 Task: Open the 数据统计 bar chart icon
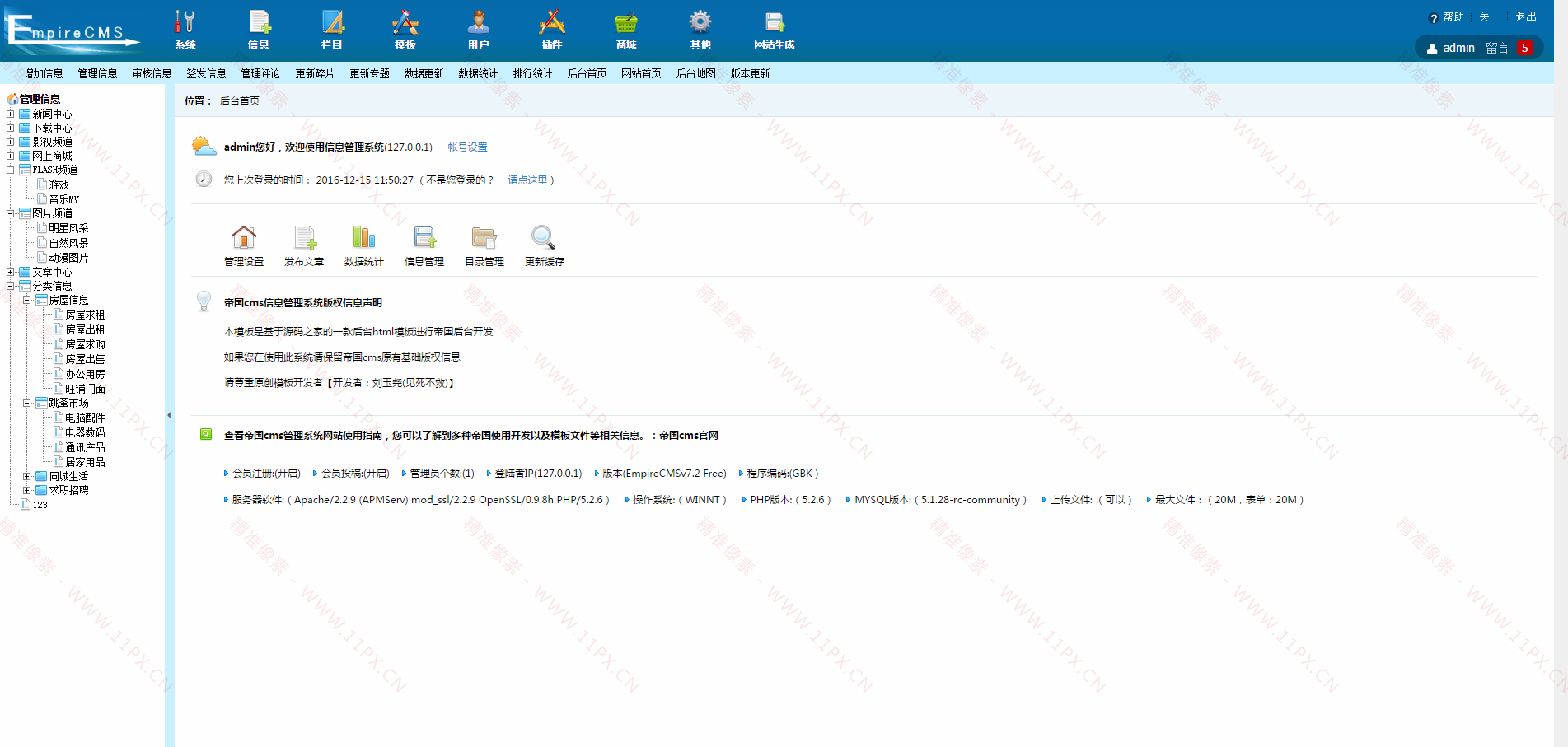click(x=363, y=237)
